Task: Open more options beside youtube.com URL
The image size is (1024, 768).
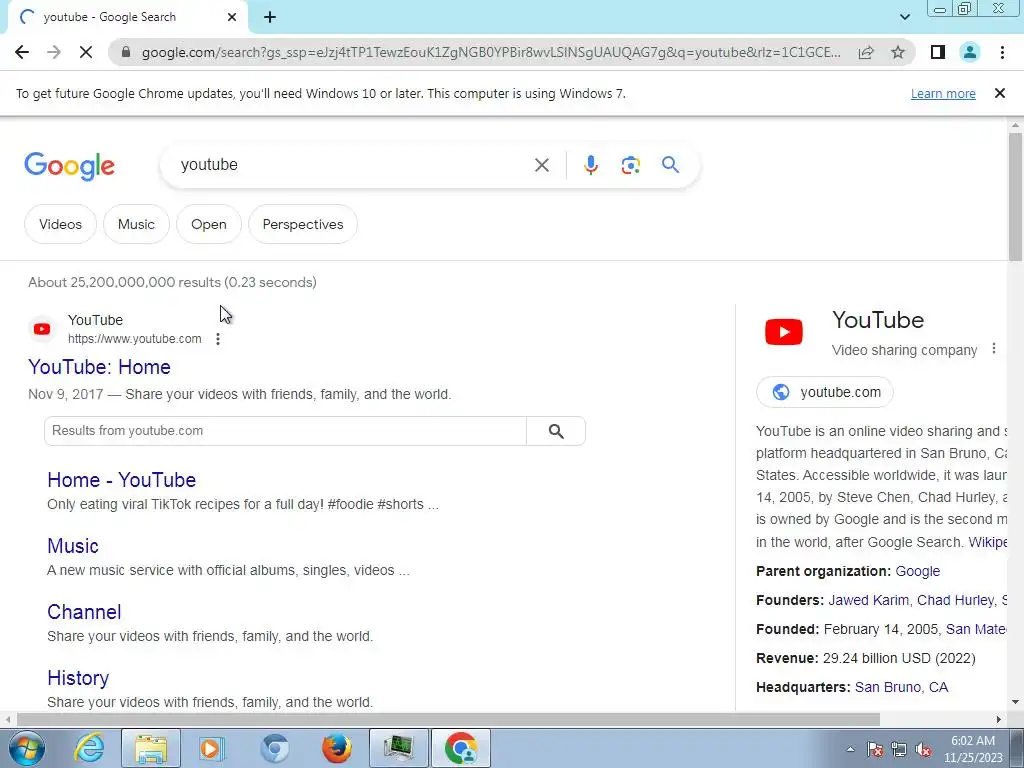Action: [217, 339]
